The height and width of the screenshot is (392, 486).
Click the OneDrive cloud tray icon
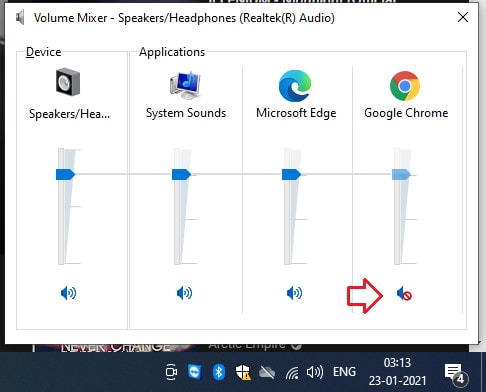coord(267,373)
